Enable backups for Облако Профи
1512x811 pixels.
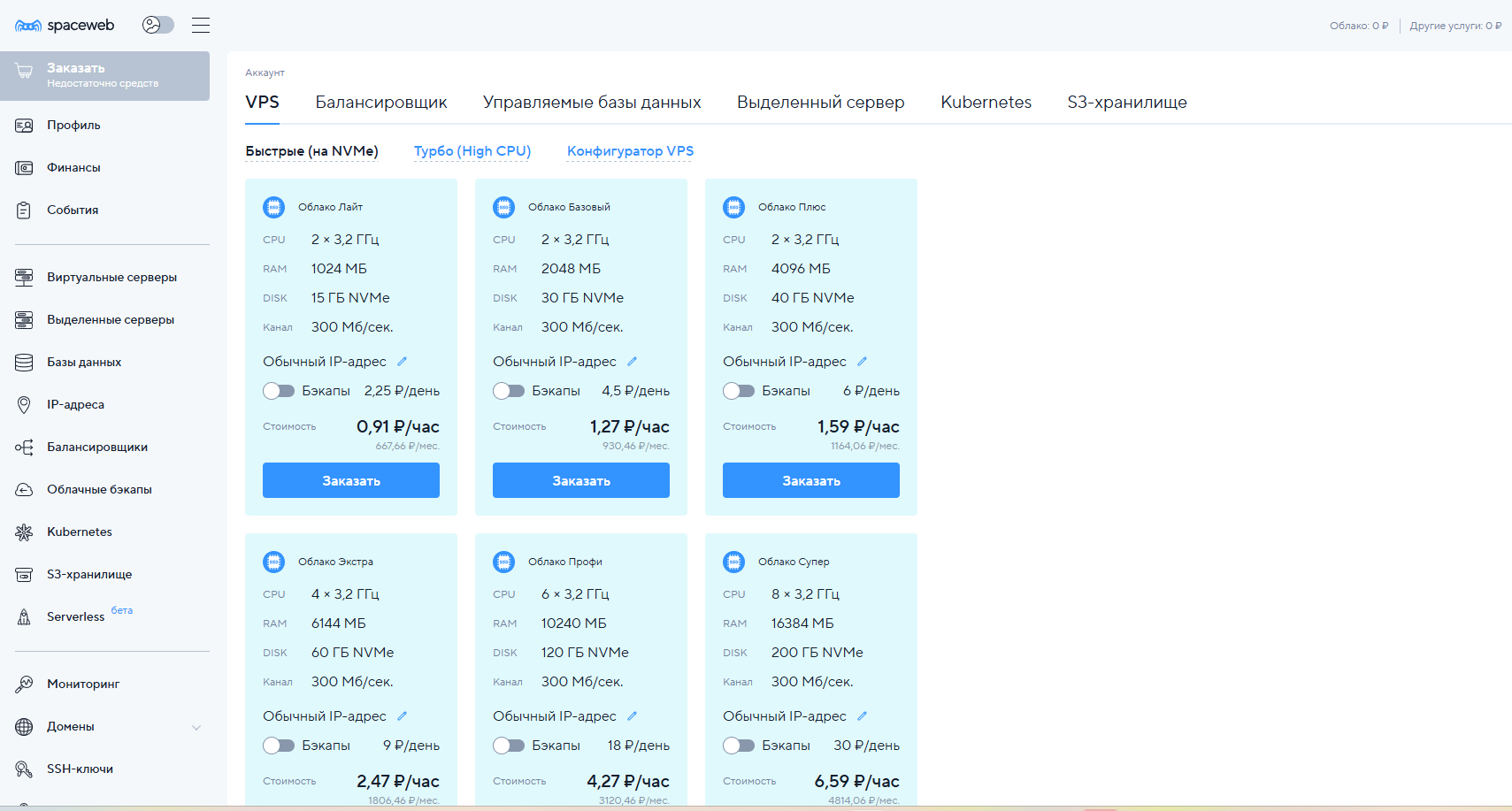(509, 746)
